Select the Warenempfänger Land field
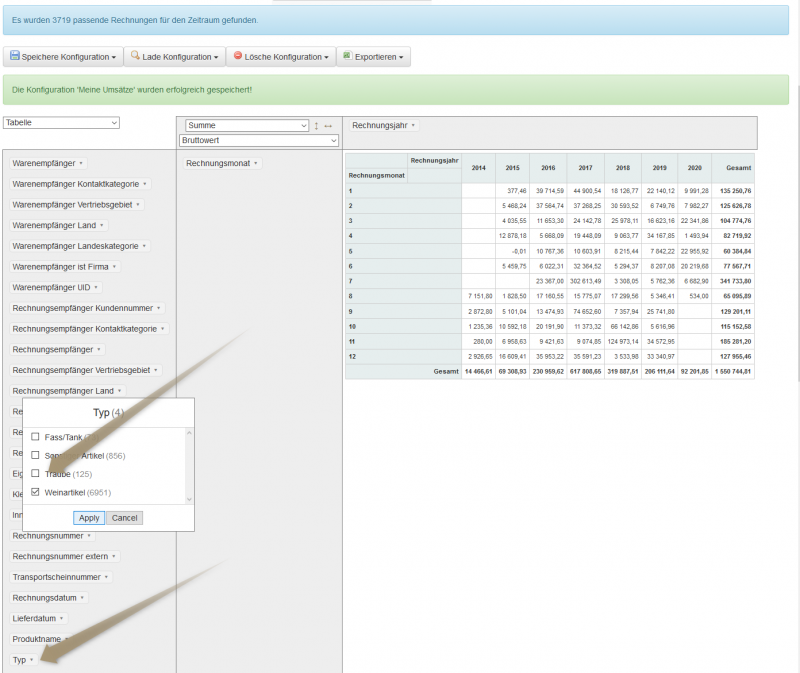 click(54, 225)
